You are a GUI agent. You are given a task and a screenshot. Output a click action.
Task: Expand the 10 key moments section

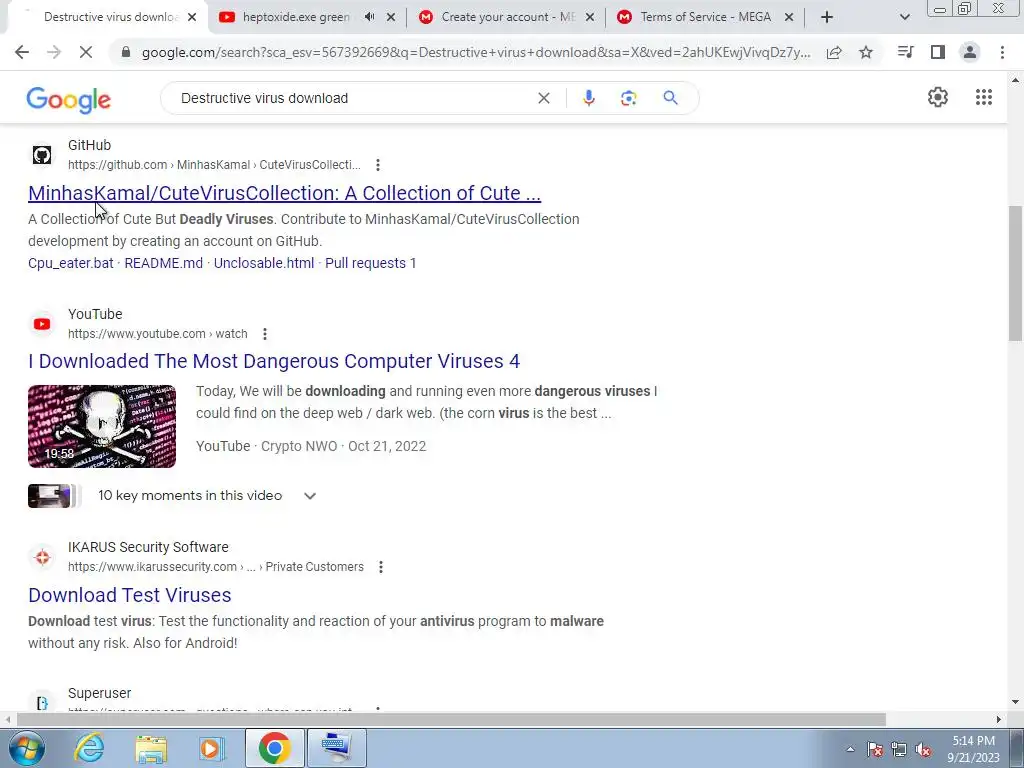tap(310, 496)
